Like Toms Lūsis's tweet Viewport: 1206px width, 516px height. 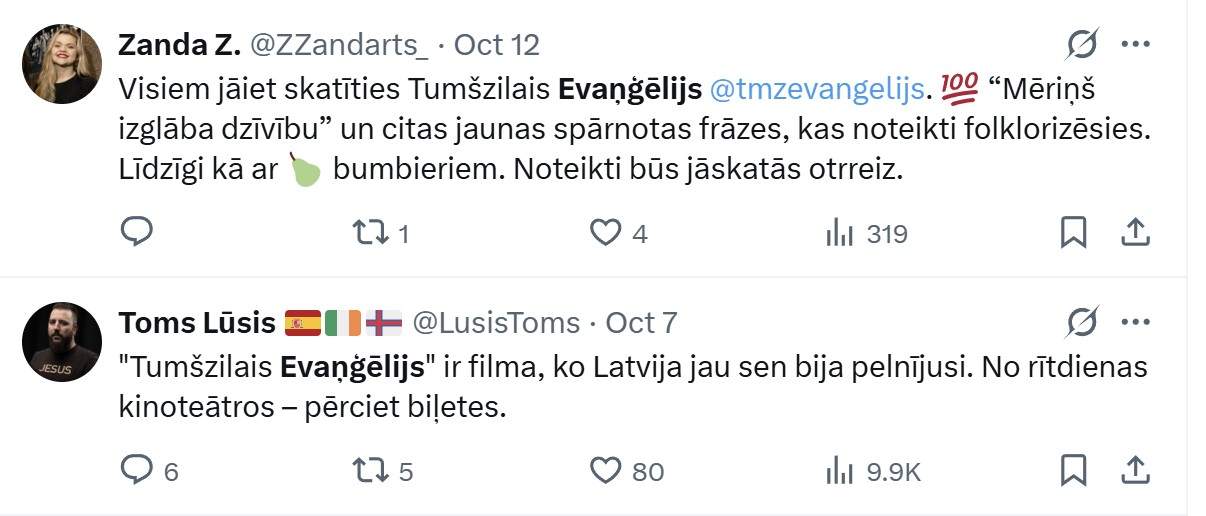pos(605,470)
